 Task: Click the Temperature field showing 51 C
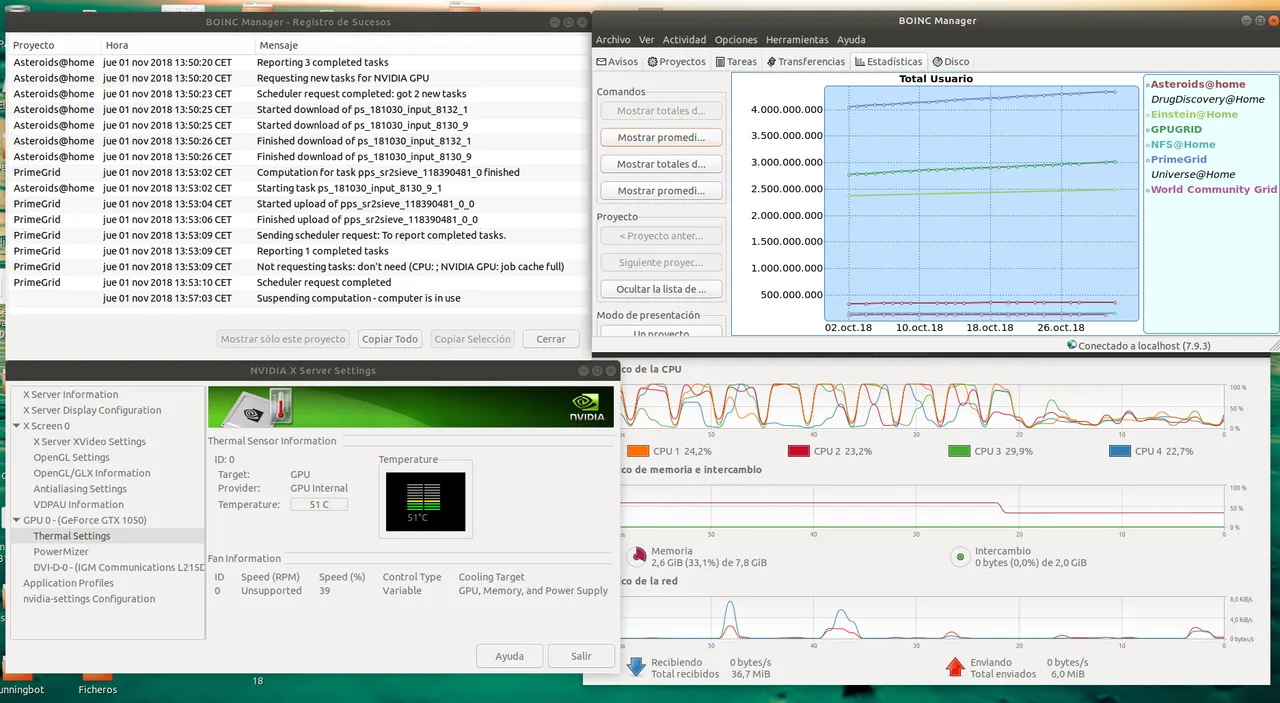[x=319, y=504]
